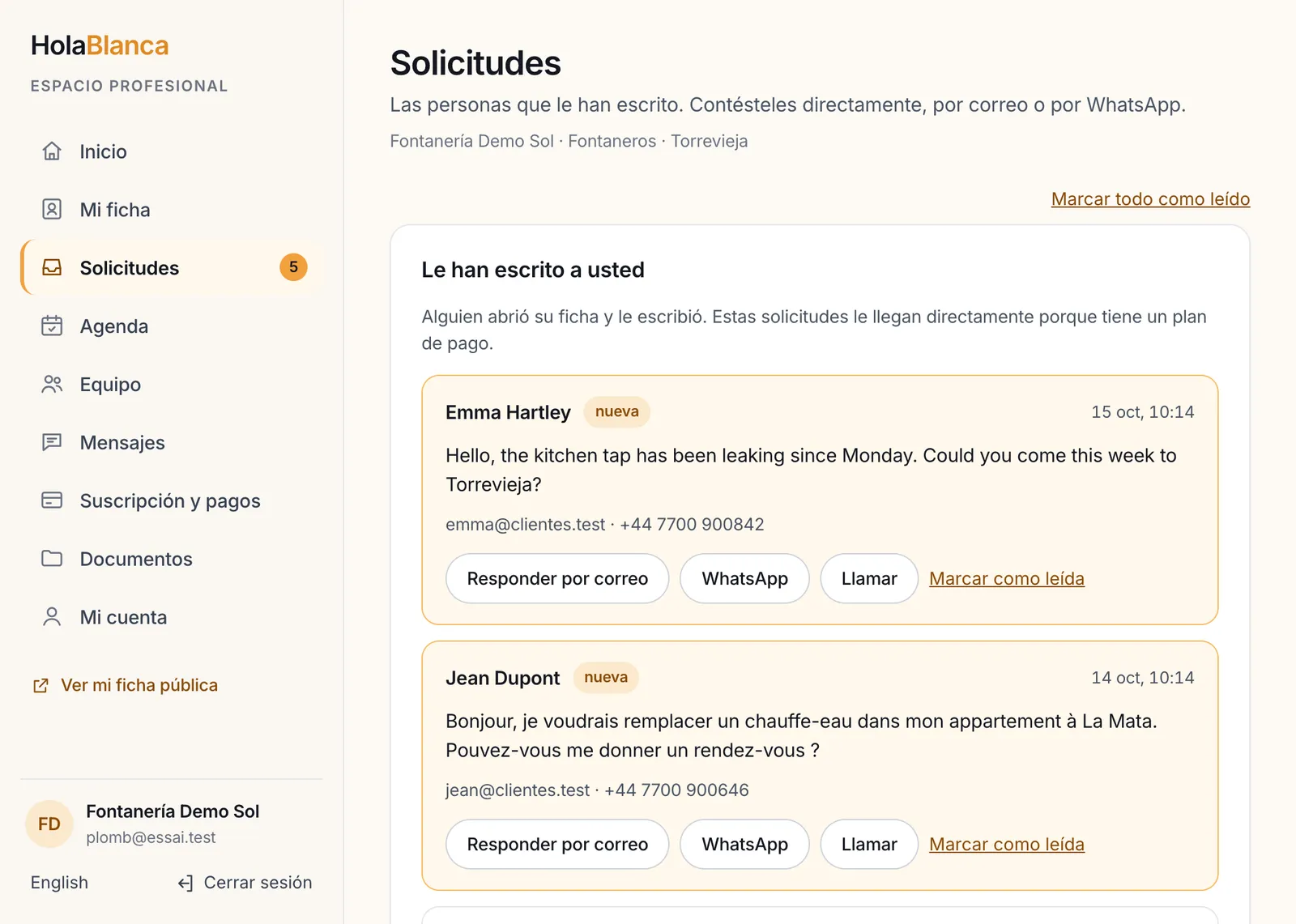The width and height of the screenshot is (1296, 924).
Task: Mark Jean Dupont's request as read
Action: tap(1007, 845)
